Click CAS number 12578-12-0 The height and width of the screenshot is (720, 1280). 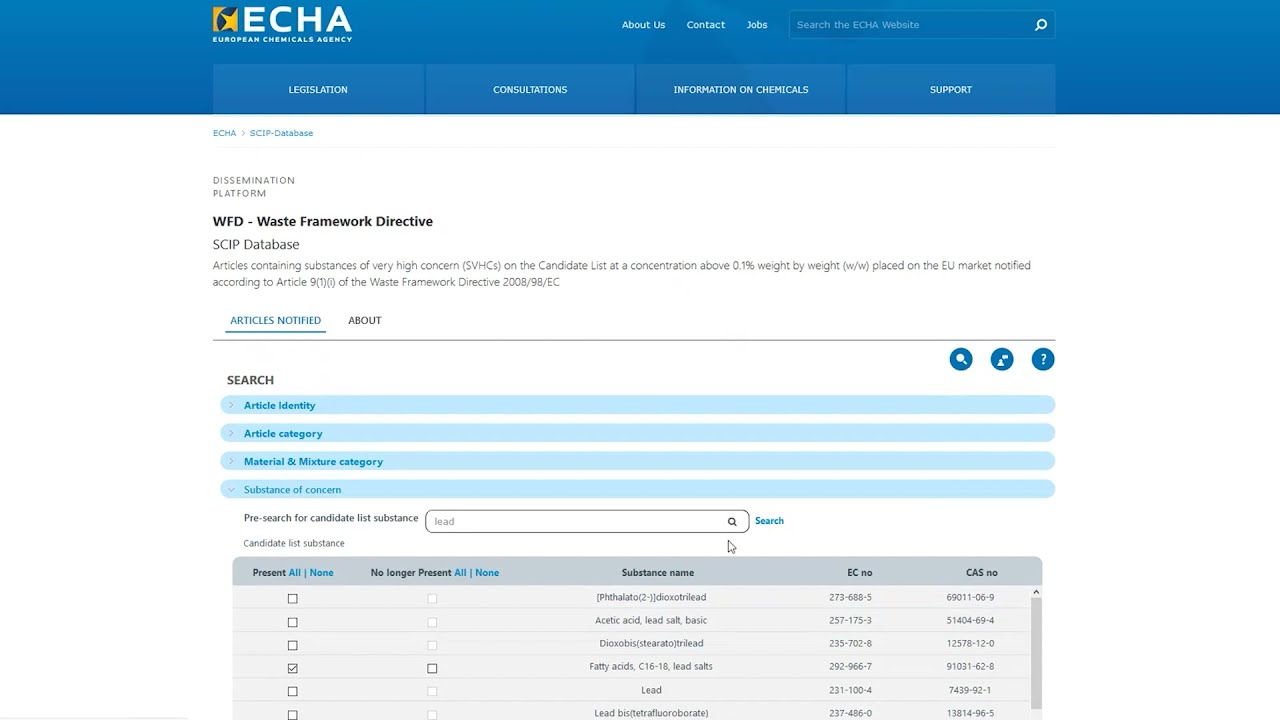(970, 644)
